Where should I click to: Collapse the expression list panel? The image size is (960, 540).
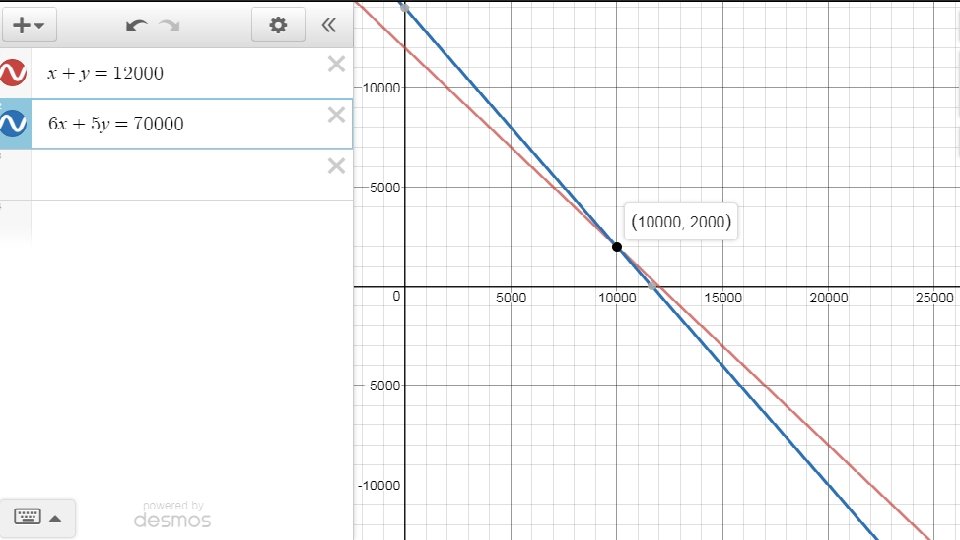pos(329,25)
